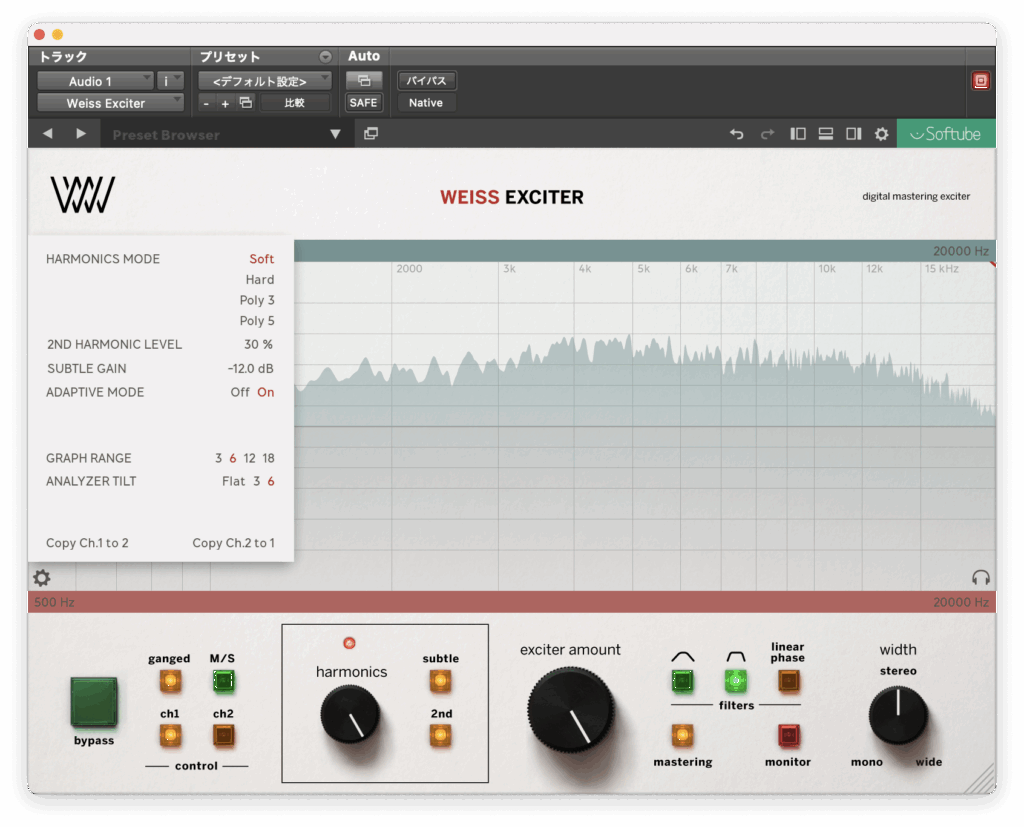The height and width of the screenshot is (827, 1024).
Task: Select Poly 3 harmonics mode
Action: click(257, 300)
